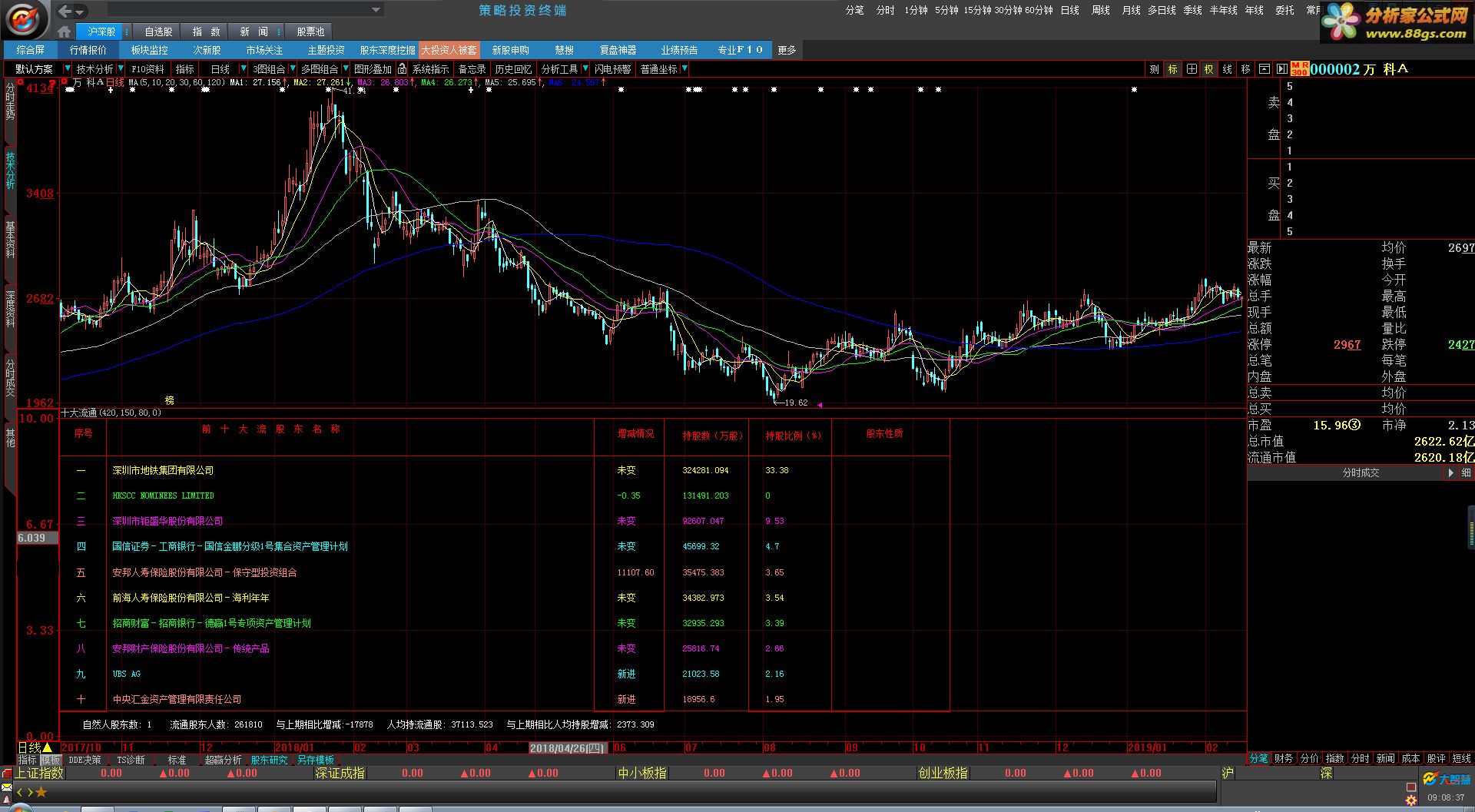The height and width of the screenshot is (812, 1475).
Task: Expand the 分析工具 dropdown arrow
Action: pyautogui.click(x=585, y=68)
